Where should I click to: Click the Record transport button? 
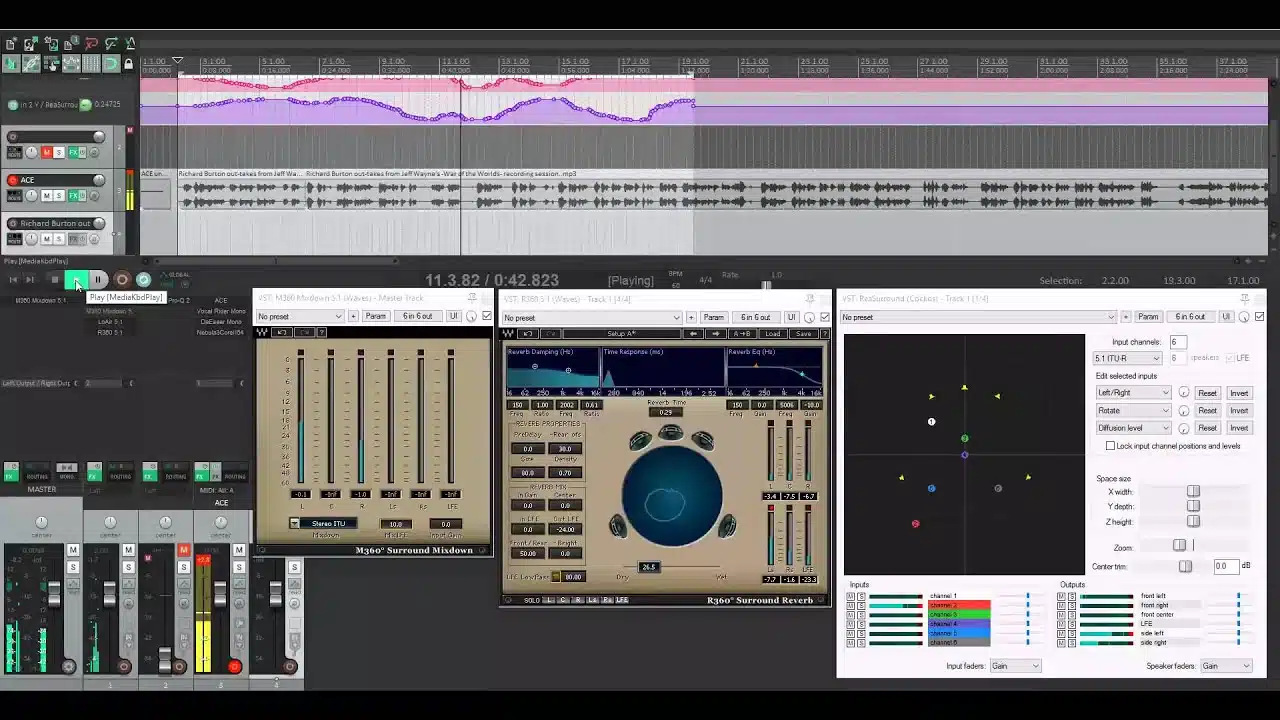(x=121, y=280)
